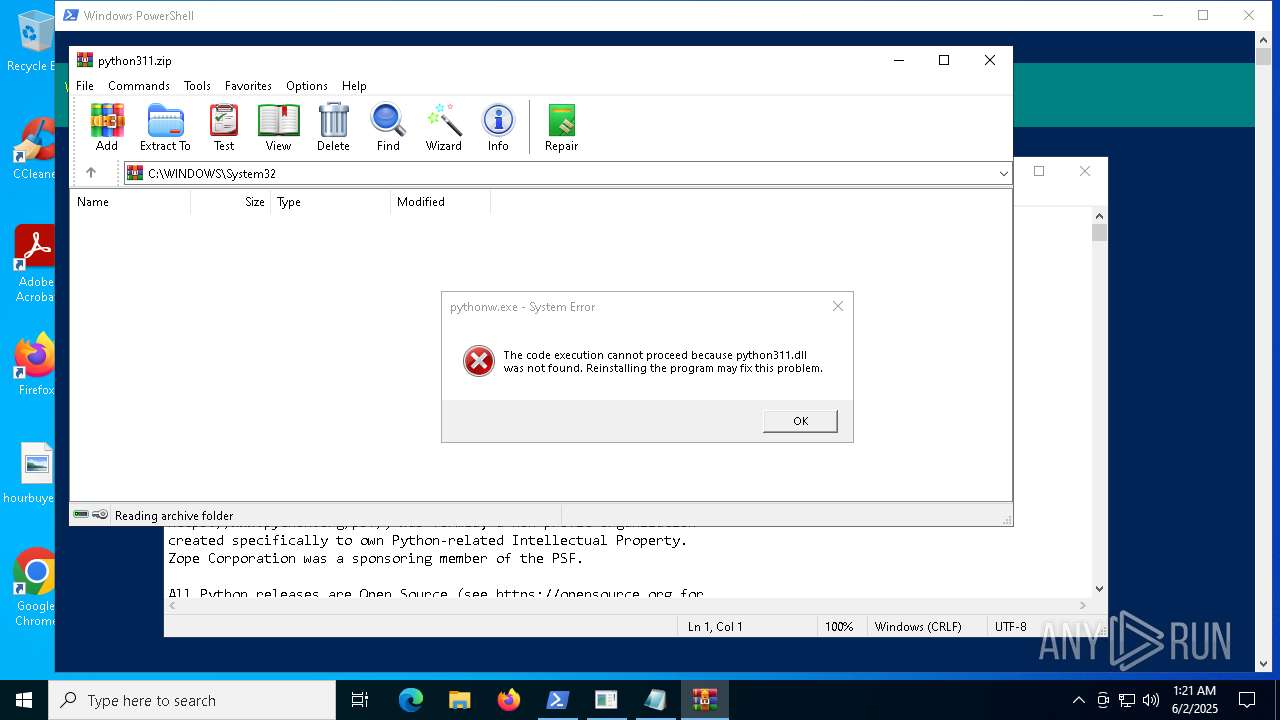
Task: Expand the address path dropdown arrow
Action: (x=1003, y=174)
